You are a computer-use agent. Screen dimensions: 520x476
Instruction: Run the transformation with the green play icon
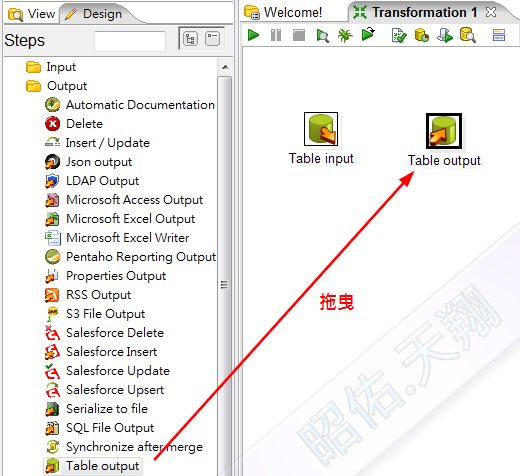(253, 35)
